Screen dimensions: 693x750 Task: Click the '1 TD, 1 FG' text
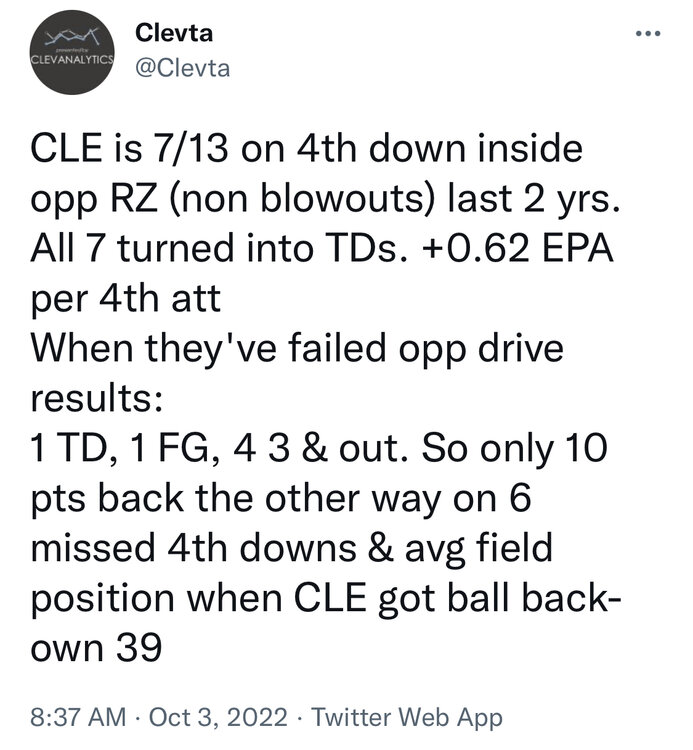(120, 449)
